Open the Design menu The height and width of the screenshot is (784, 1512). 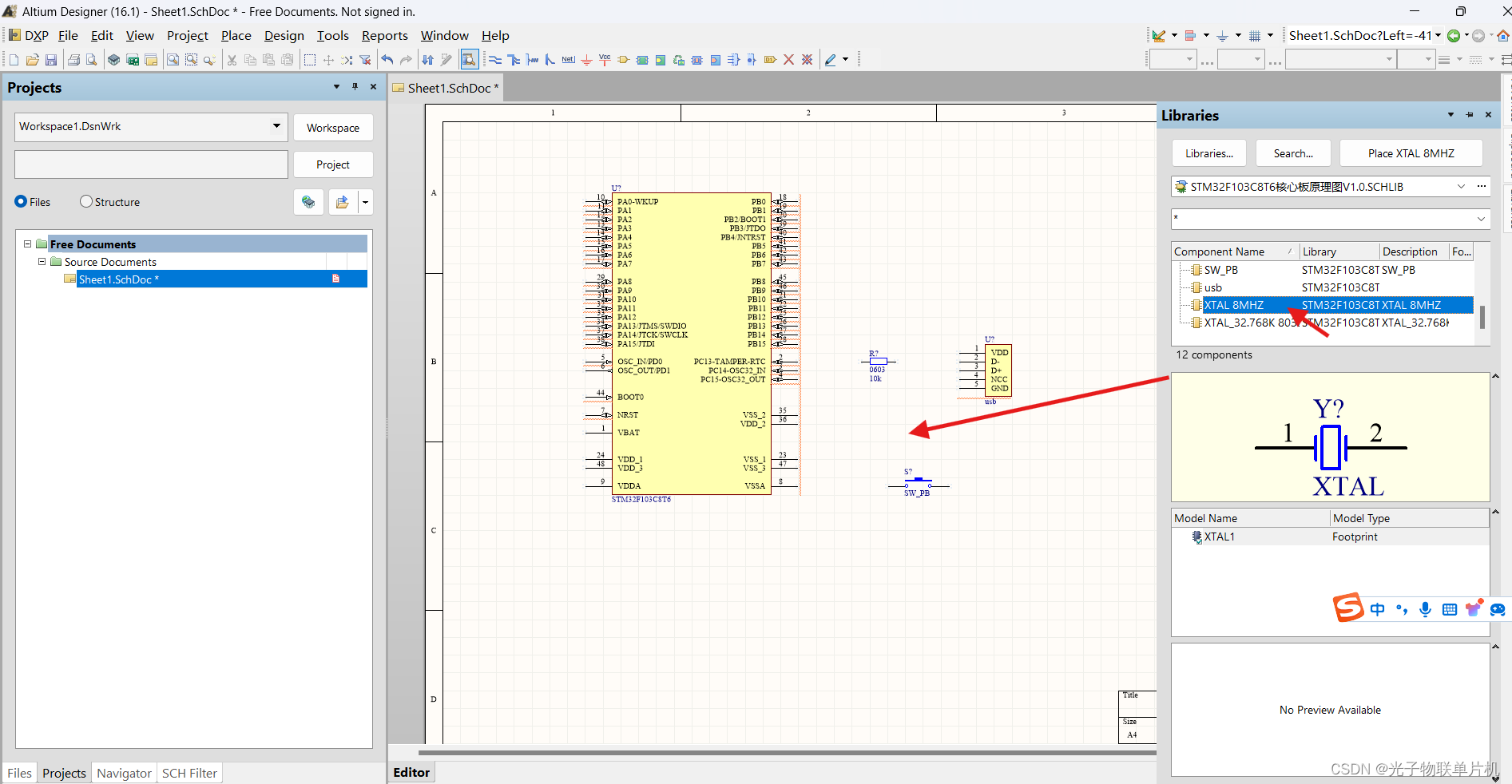284,36
